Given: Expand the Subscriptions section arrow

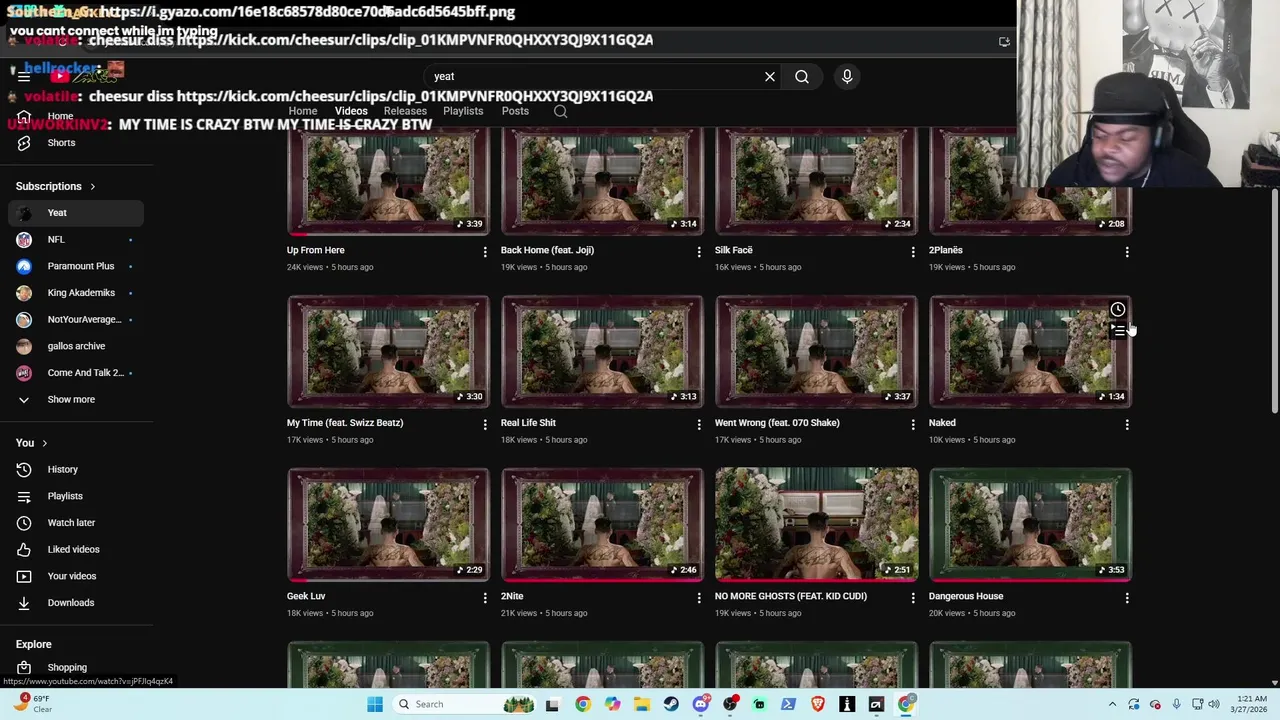Looking at the screenshot, I should click(x=93, y=186).
